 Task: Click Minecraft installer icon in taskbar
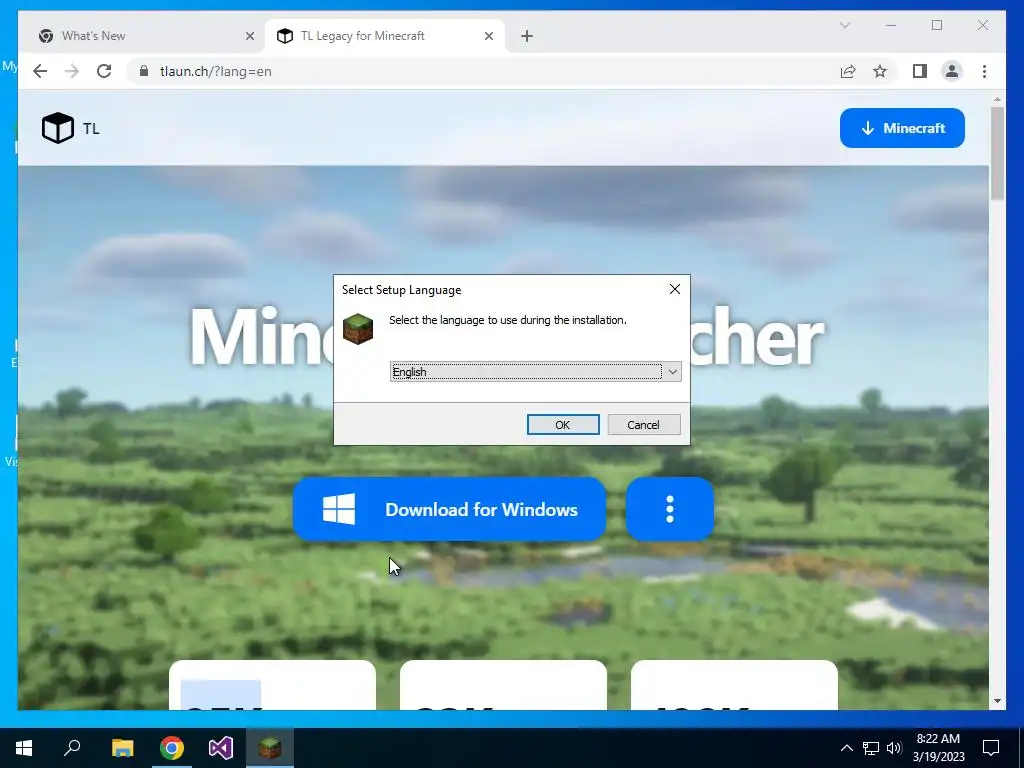pos(270,748)
